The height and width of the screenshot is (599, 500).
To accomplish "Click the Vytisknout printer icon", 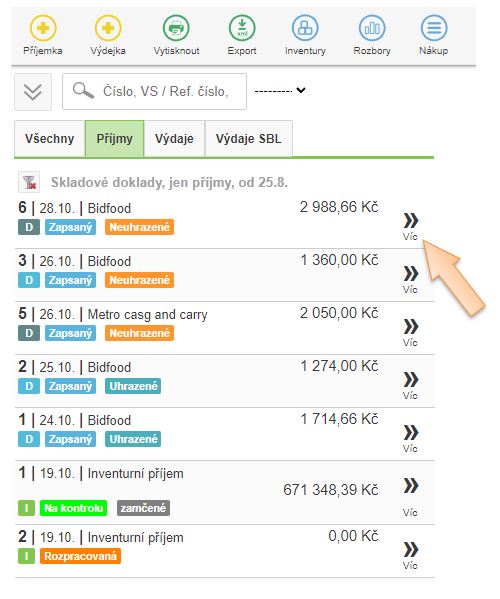I will 176,28.
